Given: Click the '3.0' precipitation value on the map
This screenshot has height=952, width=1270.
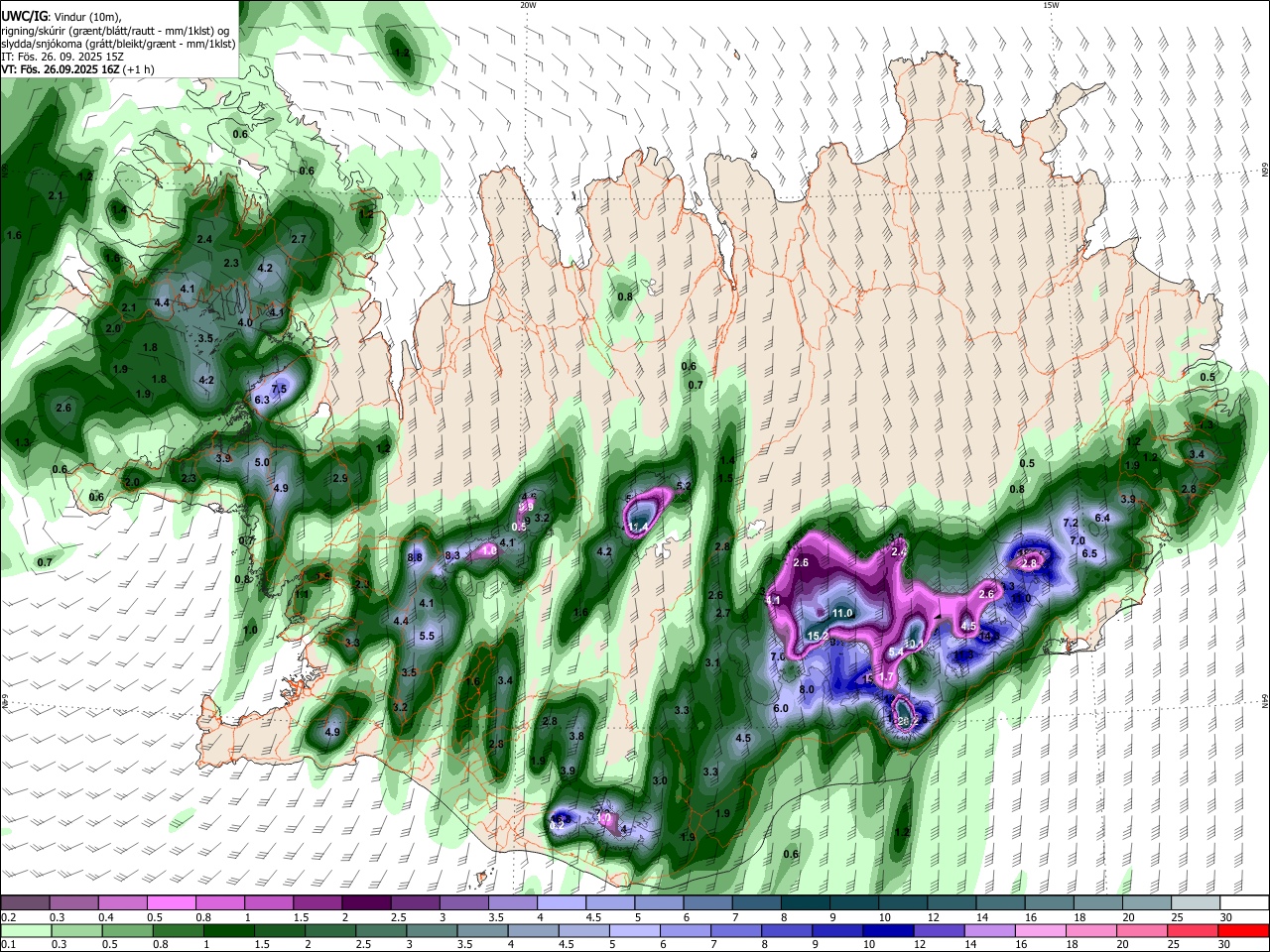Looking at the screenshot, I should (660, 781).
